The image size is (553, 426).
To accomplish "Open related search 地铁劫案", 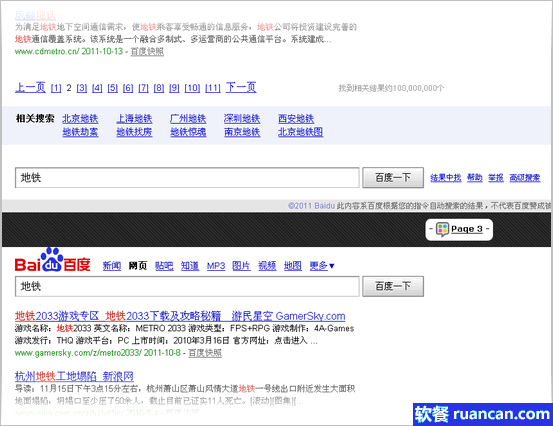I will 80,132.
